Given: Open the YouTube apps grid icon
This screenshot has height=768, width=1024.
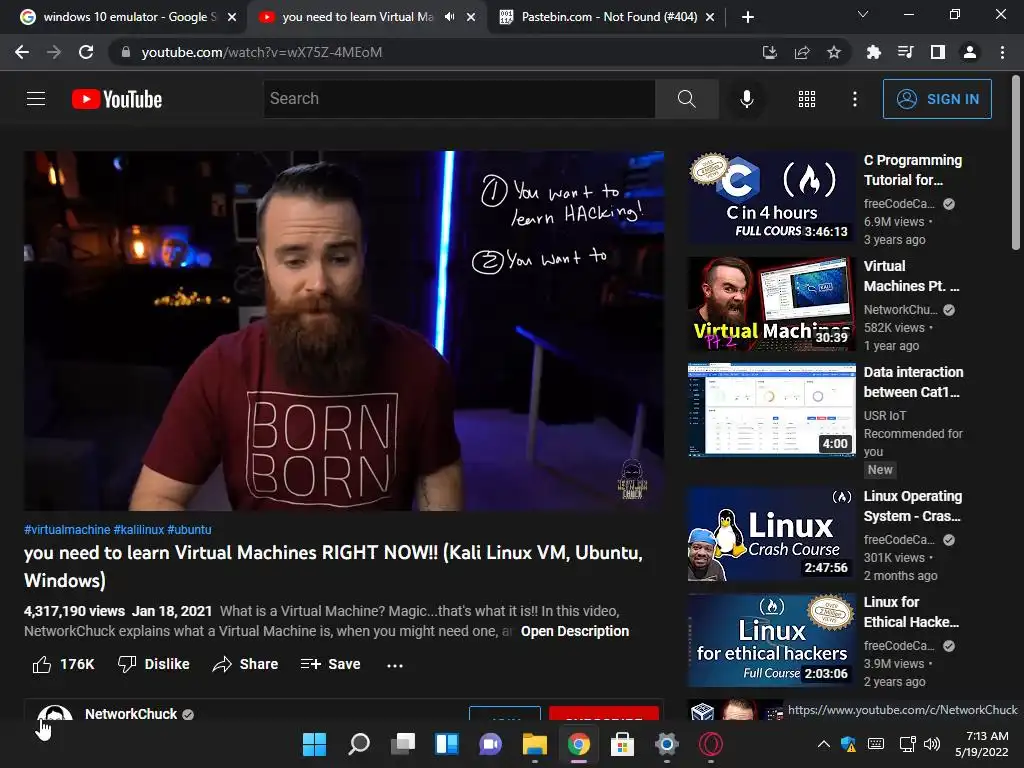Looking at the screenshot, I should (x=807, y=99).
